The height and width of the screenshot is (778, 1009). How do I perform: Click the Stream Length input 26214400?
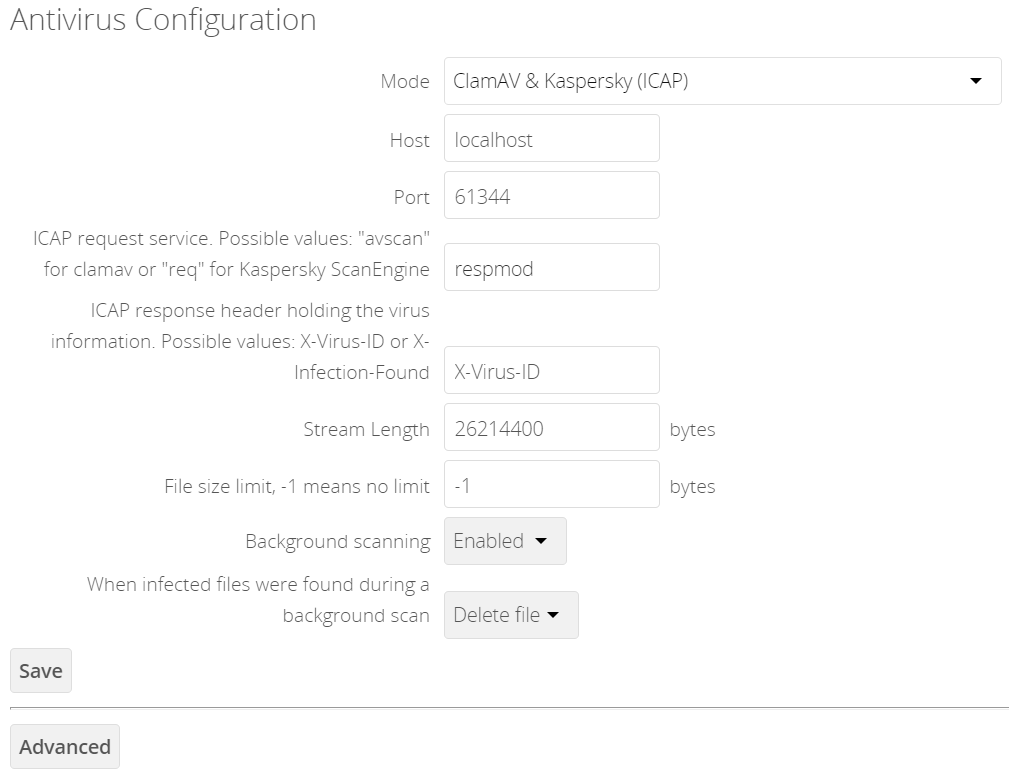point(551,429)
